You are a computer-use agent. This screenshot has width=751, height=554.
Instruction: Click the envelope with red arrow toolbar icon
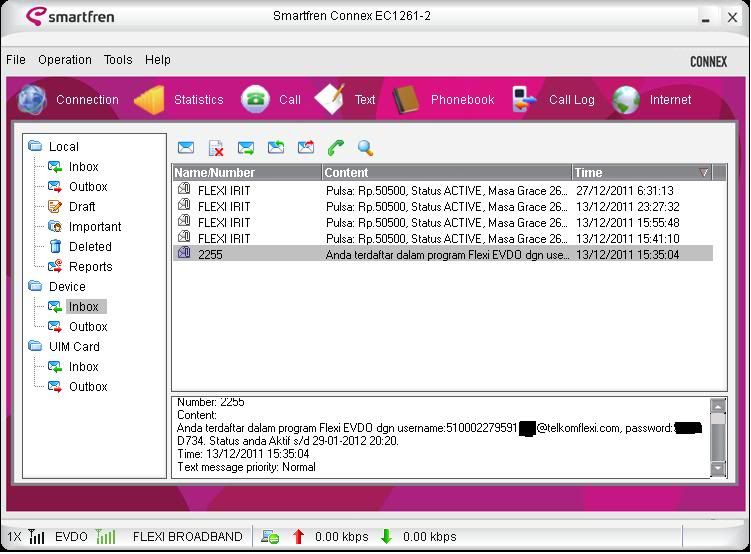tap(306, 147)
